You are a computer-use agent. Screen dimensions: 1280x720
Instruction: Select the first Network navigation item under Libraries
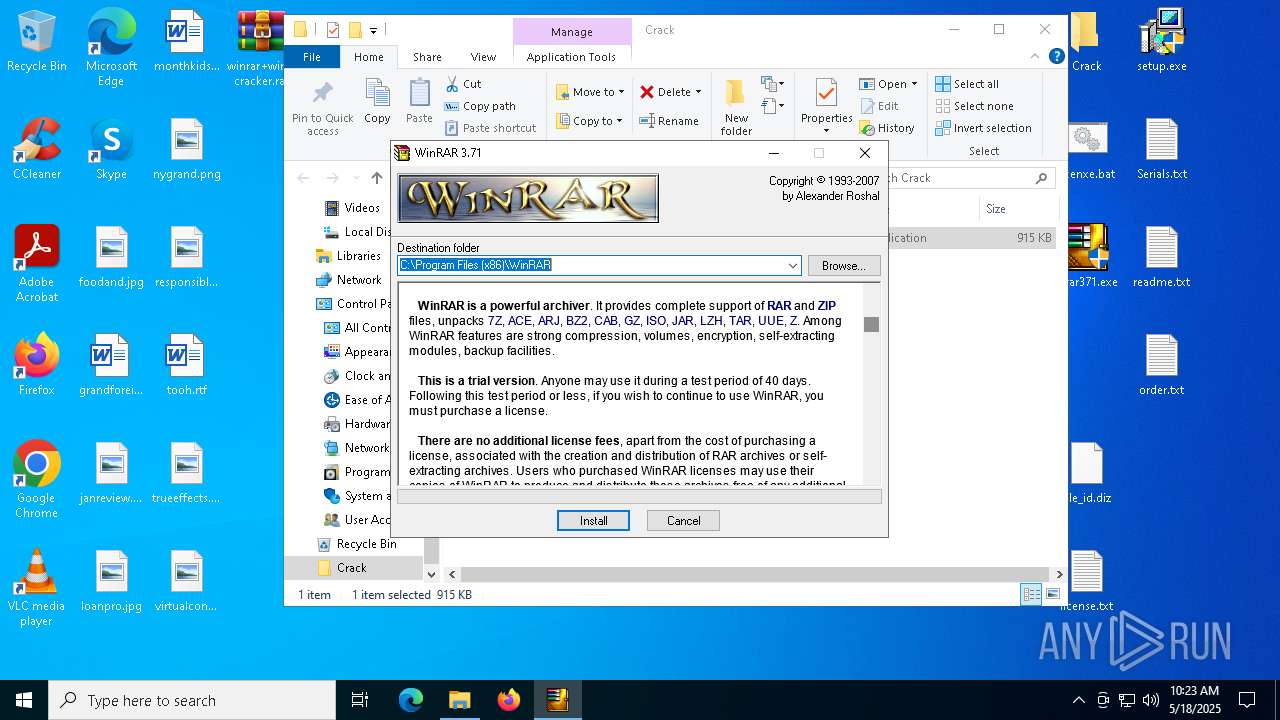[x=358, y=280]
